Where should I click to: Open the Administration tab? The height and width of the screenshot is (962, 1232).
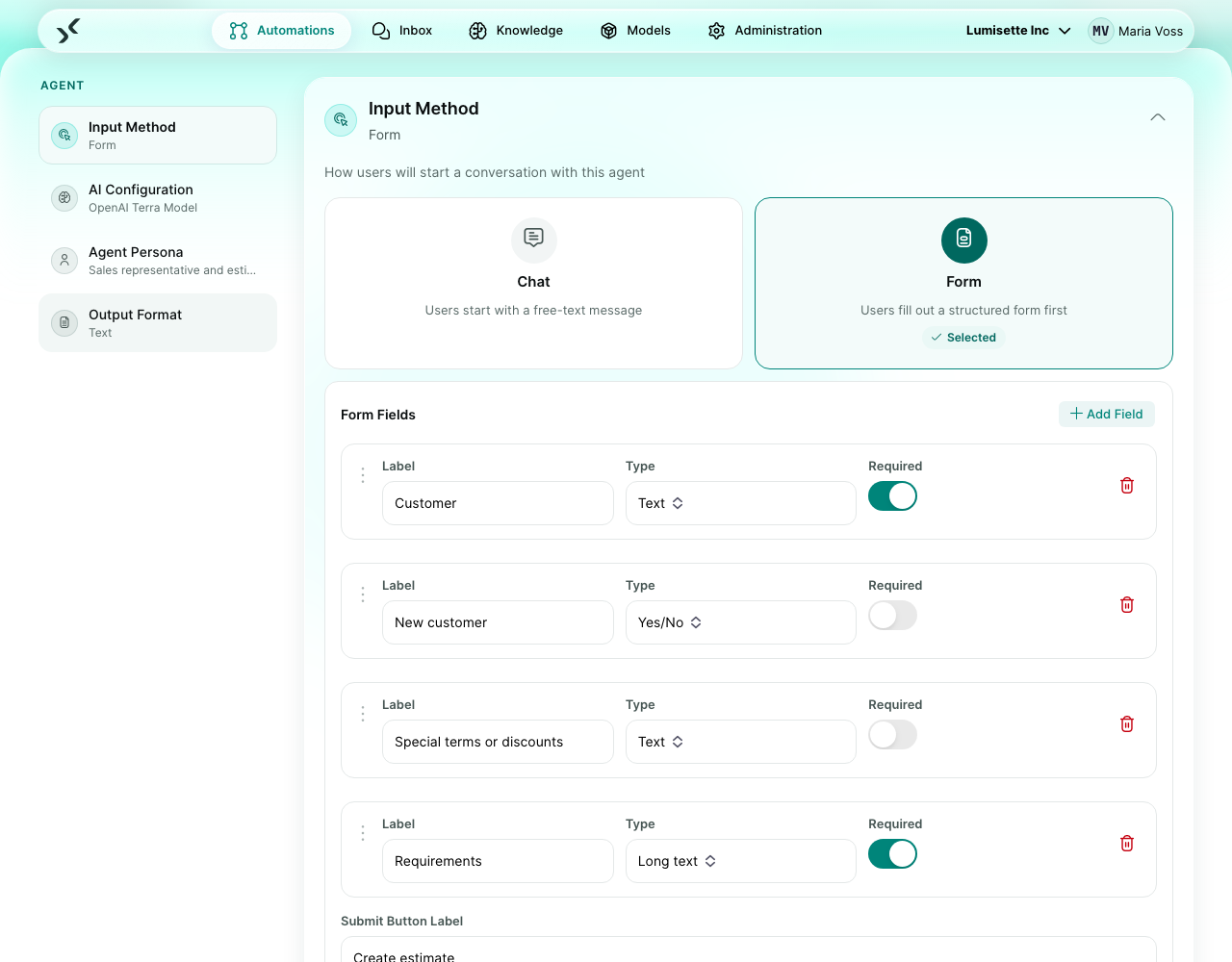[x=765, y=31]
